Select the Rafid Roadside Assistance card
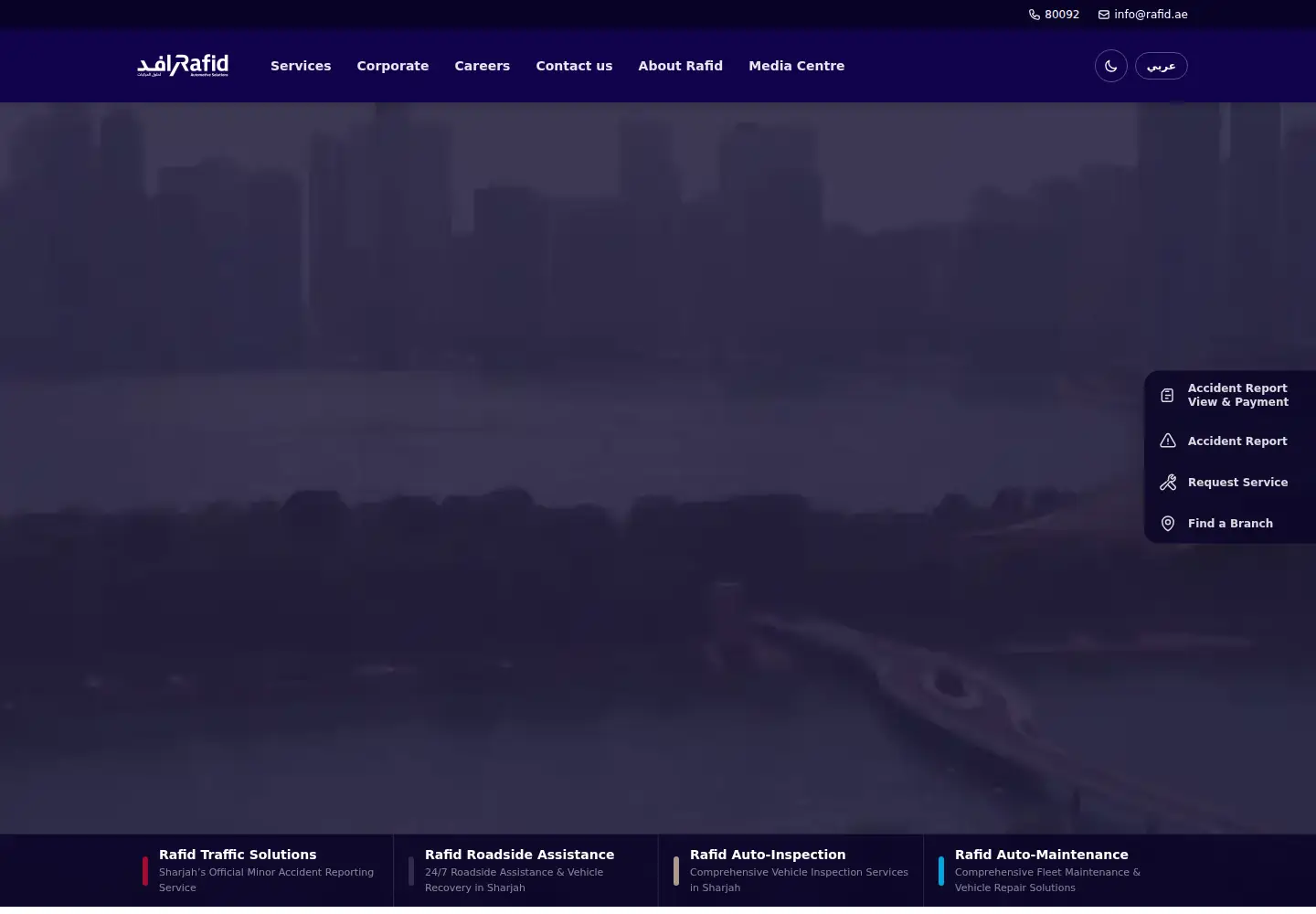This screenshot has height=914, width=1316. (525, 870)
